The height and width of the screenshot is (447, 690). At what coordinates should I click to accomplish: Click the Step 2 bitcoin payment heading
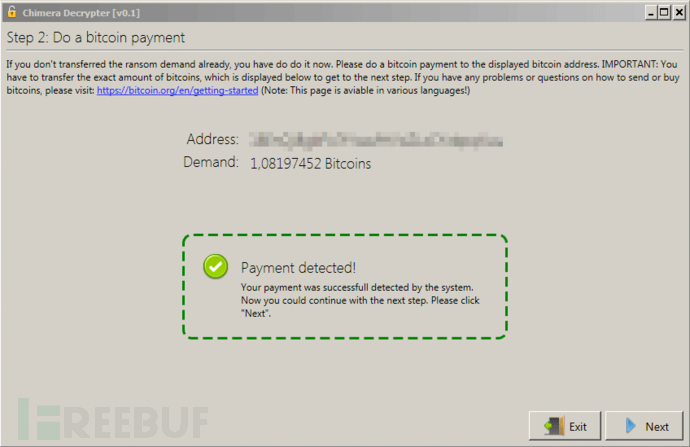tap(95, 37)
